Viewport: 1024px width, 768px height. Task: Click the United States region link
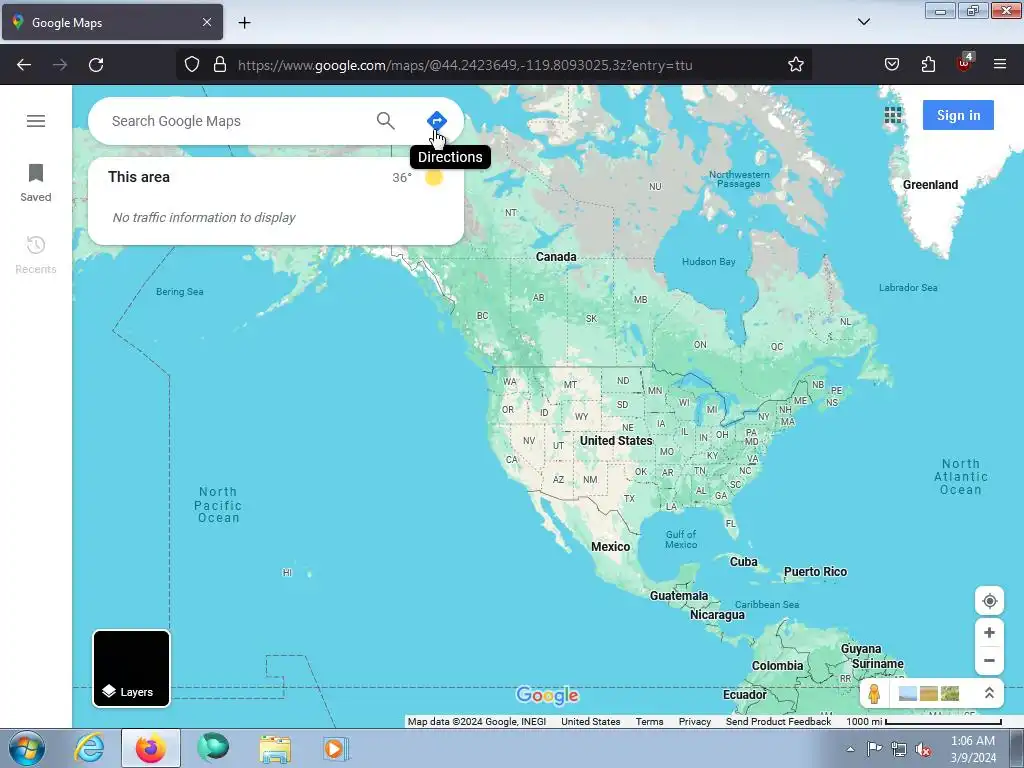(590, 722)
